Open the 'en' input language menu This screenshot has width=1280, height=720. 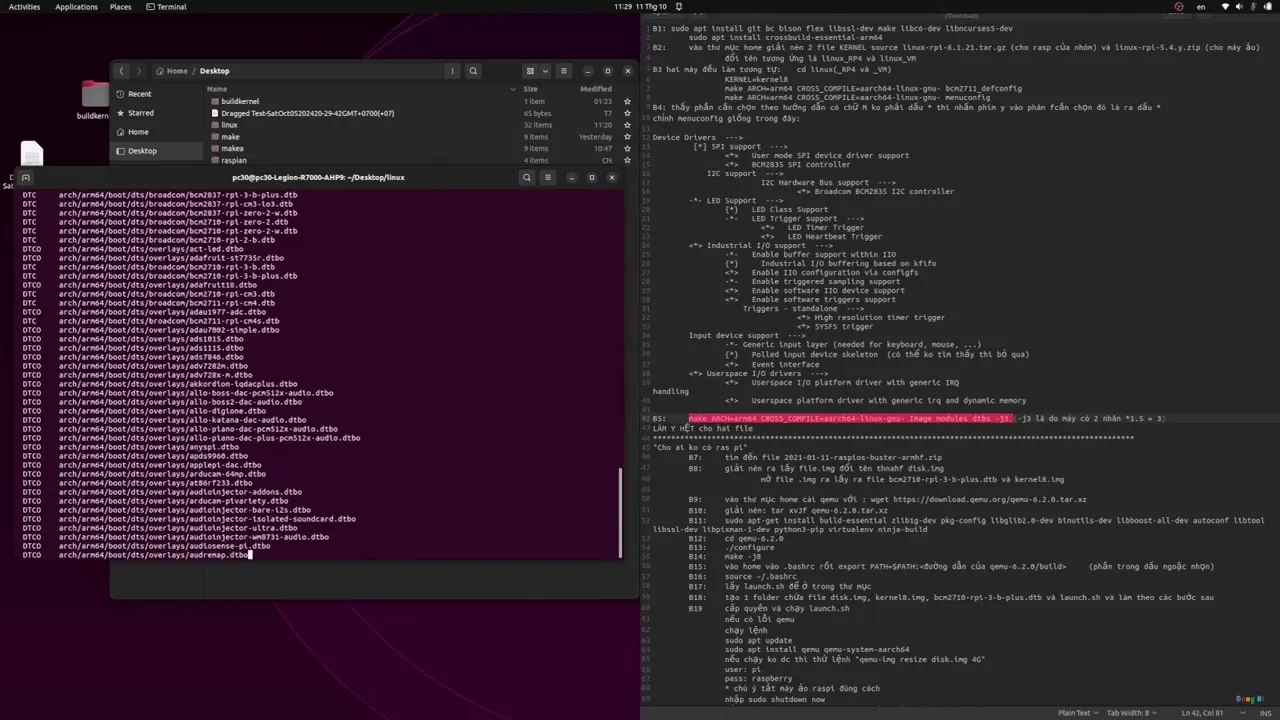tap(1202, 7)
